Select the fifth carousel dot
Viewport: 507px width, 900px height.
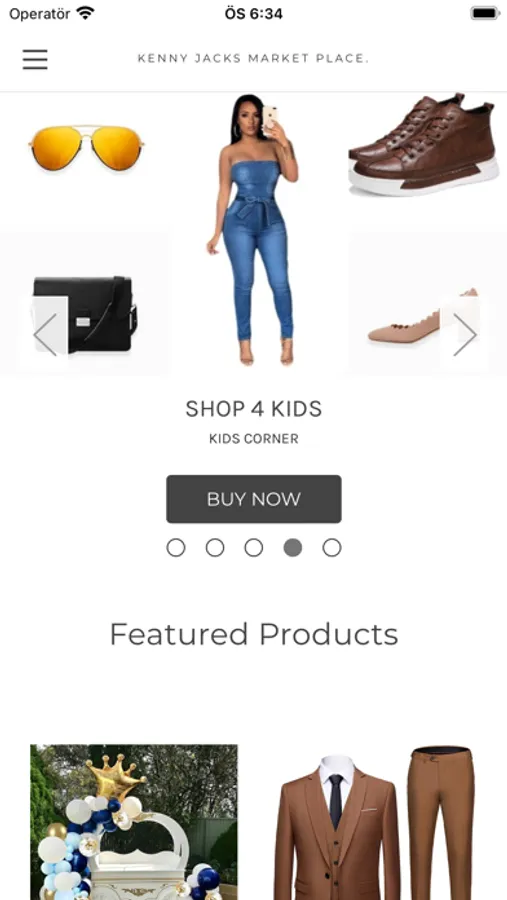pos(332,548)
